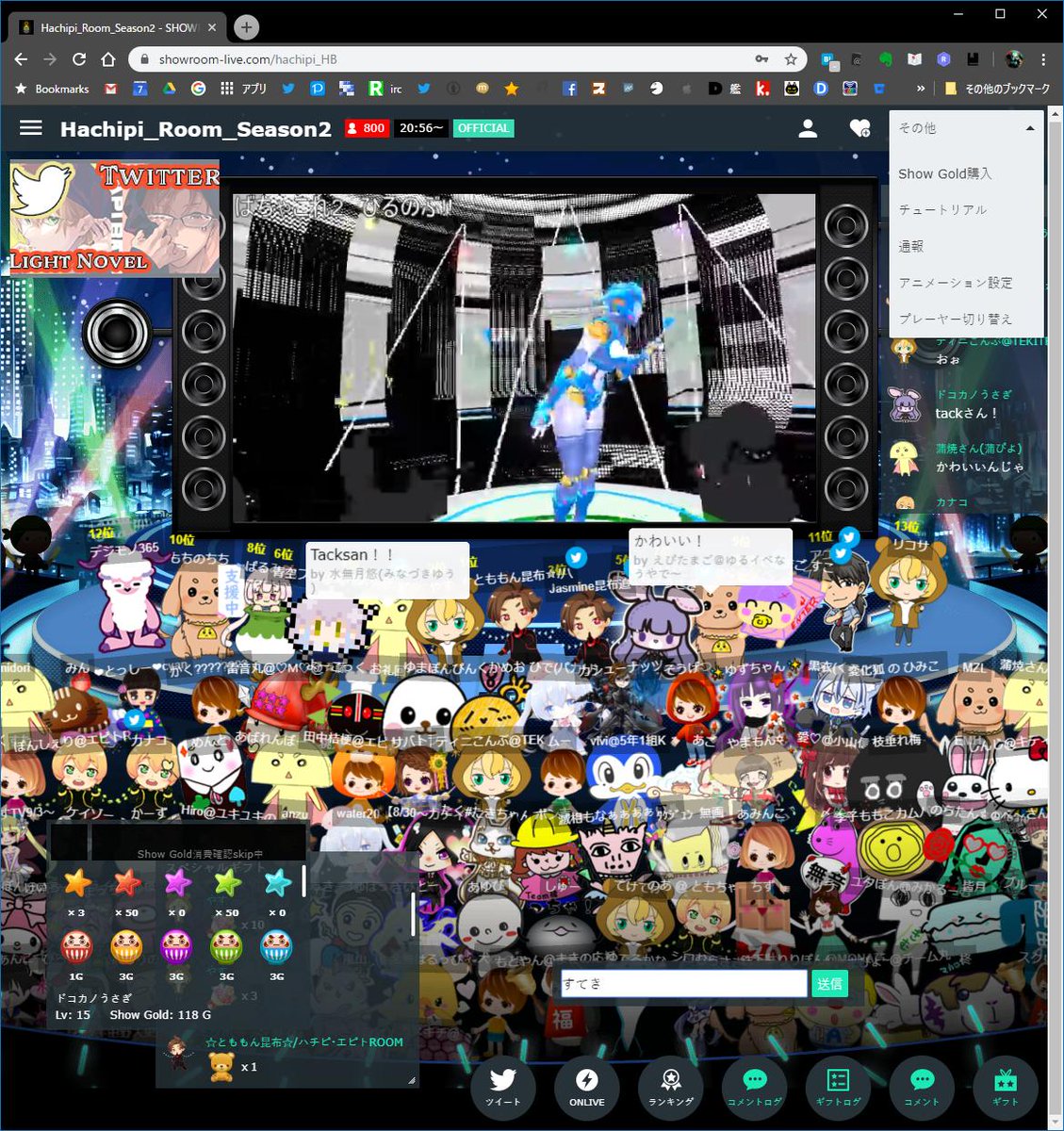1064x1131 pixels.
Task: Open new browser tab with plus button
Action: [x=246, y=27]
